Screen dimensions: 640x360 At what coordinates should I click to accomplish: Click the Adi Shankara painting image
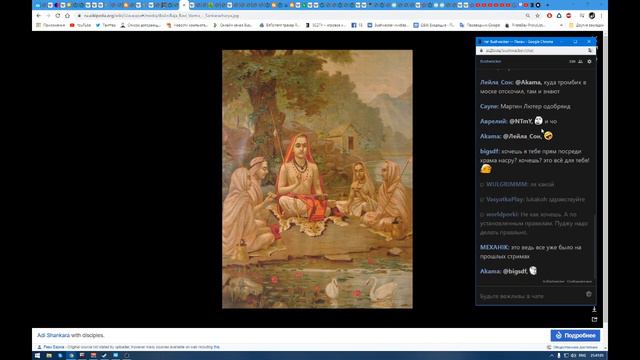(x=317, y=179)
